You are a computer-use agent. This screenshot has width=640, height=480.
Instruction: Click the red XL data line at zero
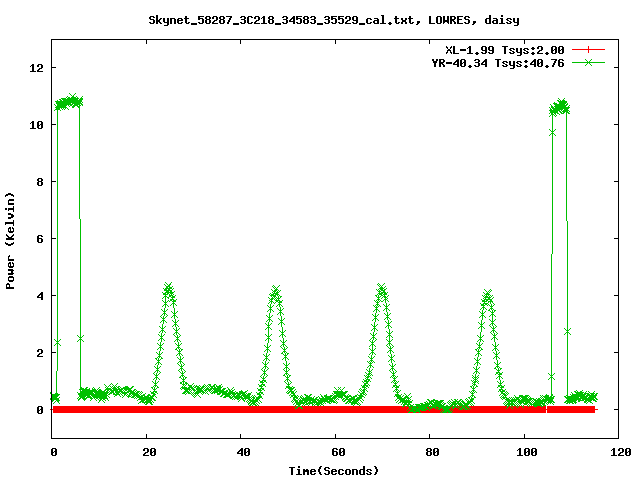324,409
